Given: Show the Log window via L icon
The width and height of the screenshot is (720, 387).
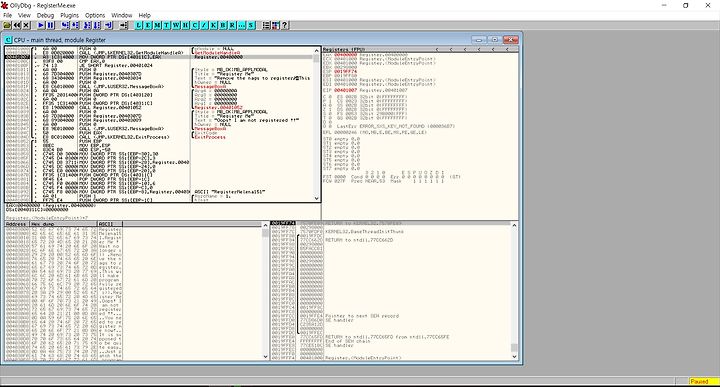Looking at the screenshot, I should 138,25.
